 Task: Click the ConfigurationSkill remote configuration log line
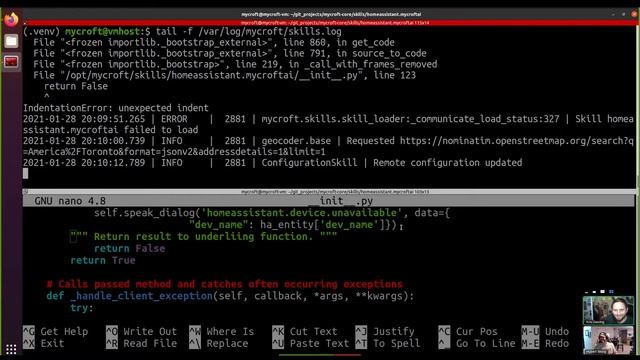272,162
